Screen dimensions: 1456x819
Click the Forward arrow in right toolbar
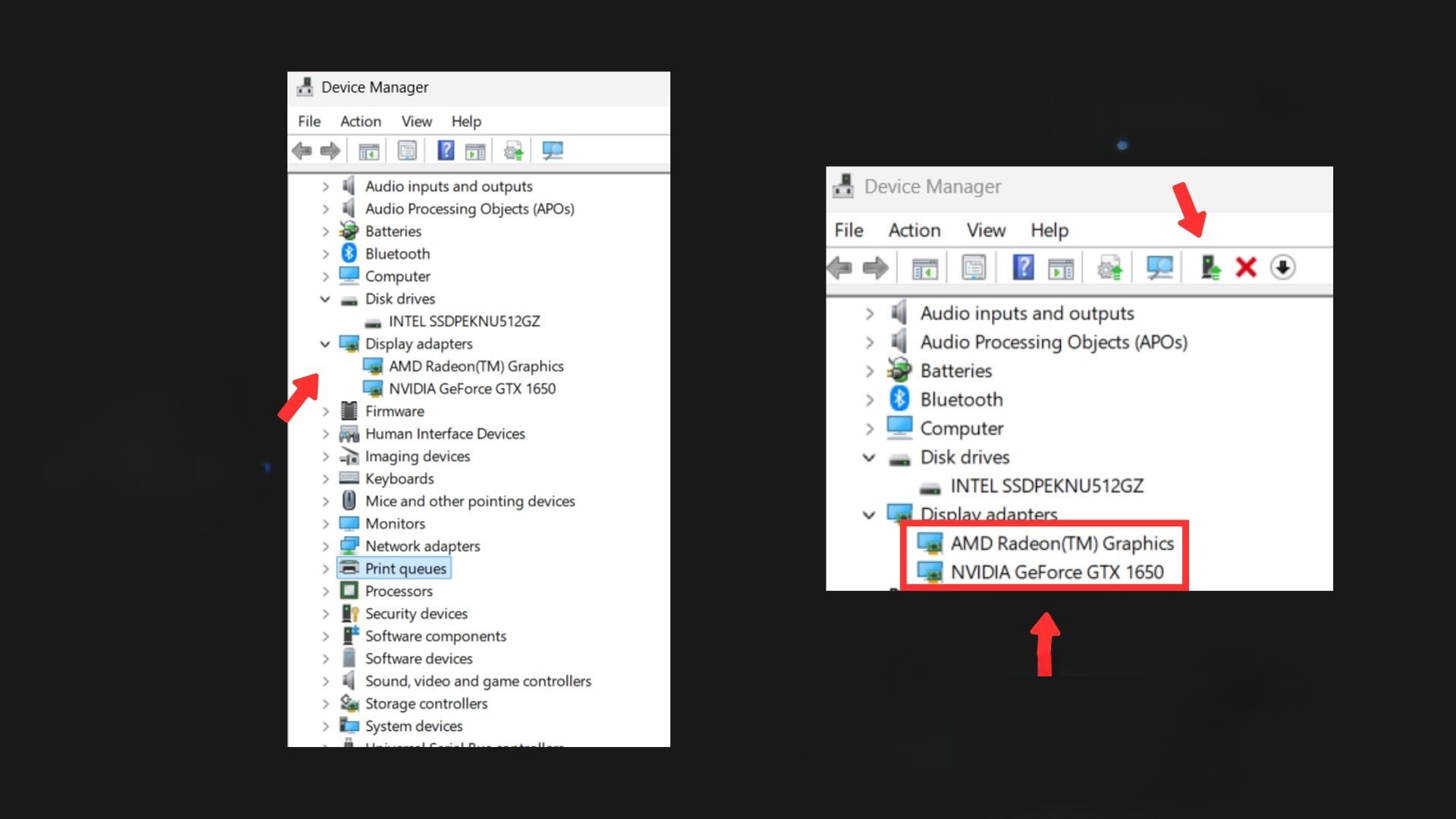point(875,267)
